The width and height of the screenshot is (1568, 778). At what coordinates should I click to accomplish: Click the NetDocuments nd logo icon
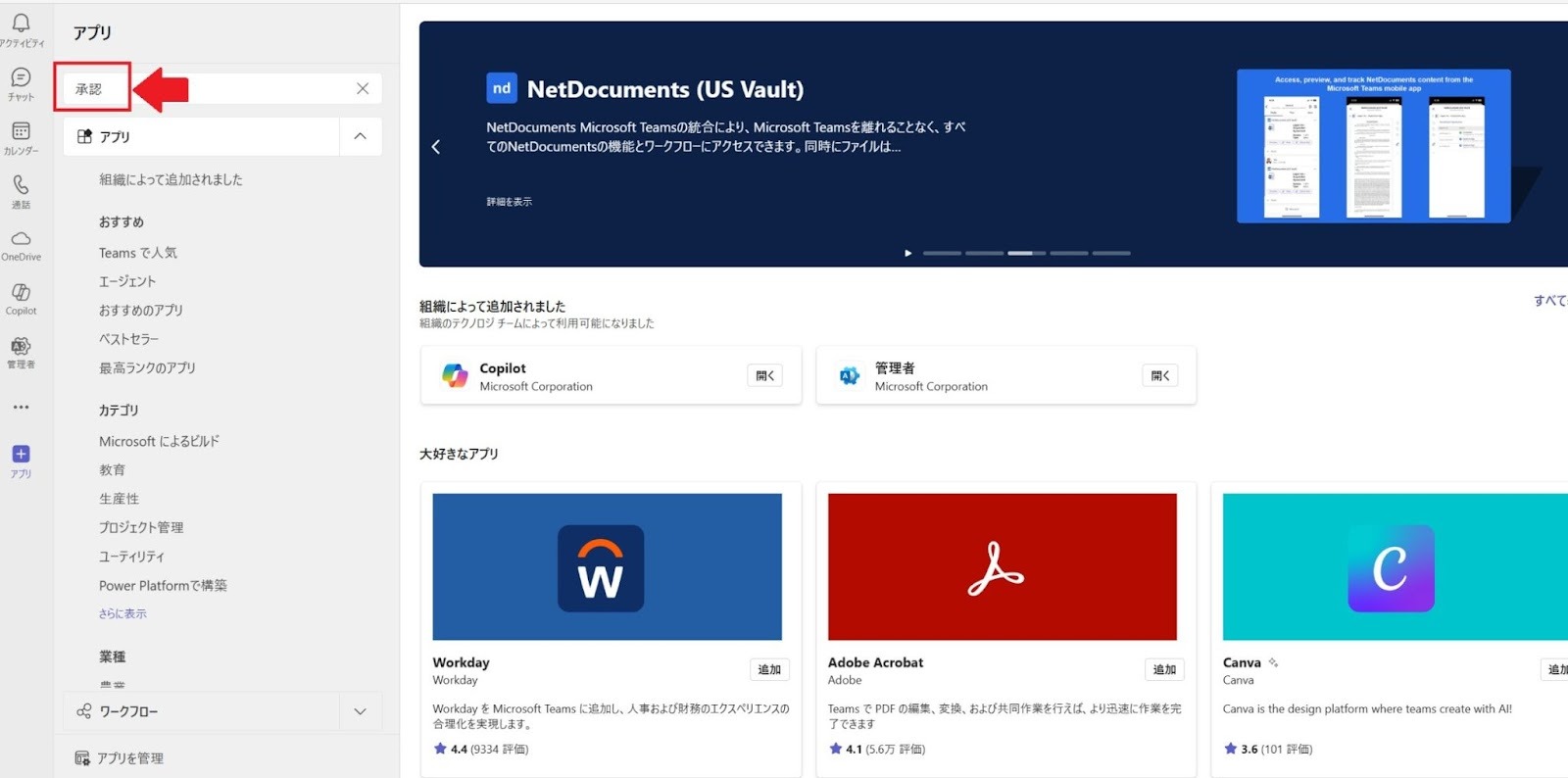pos(502,88)
